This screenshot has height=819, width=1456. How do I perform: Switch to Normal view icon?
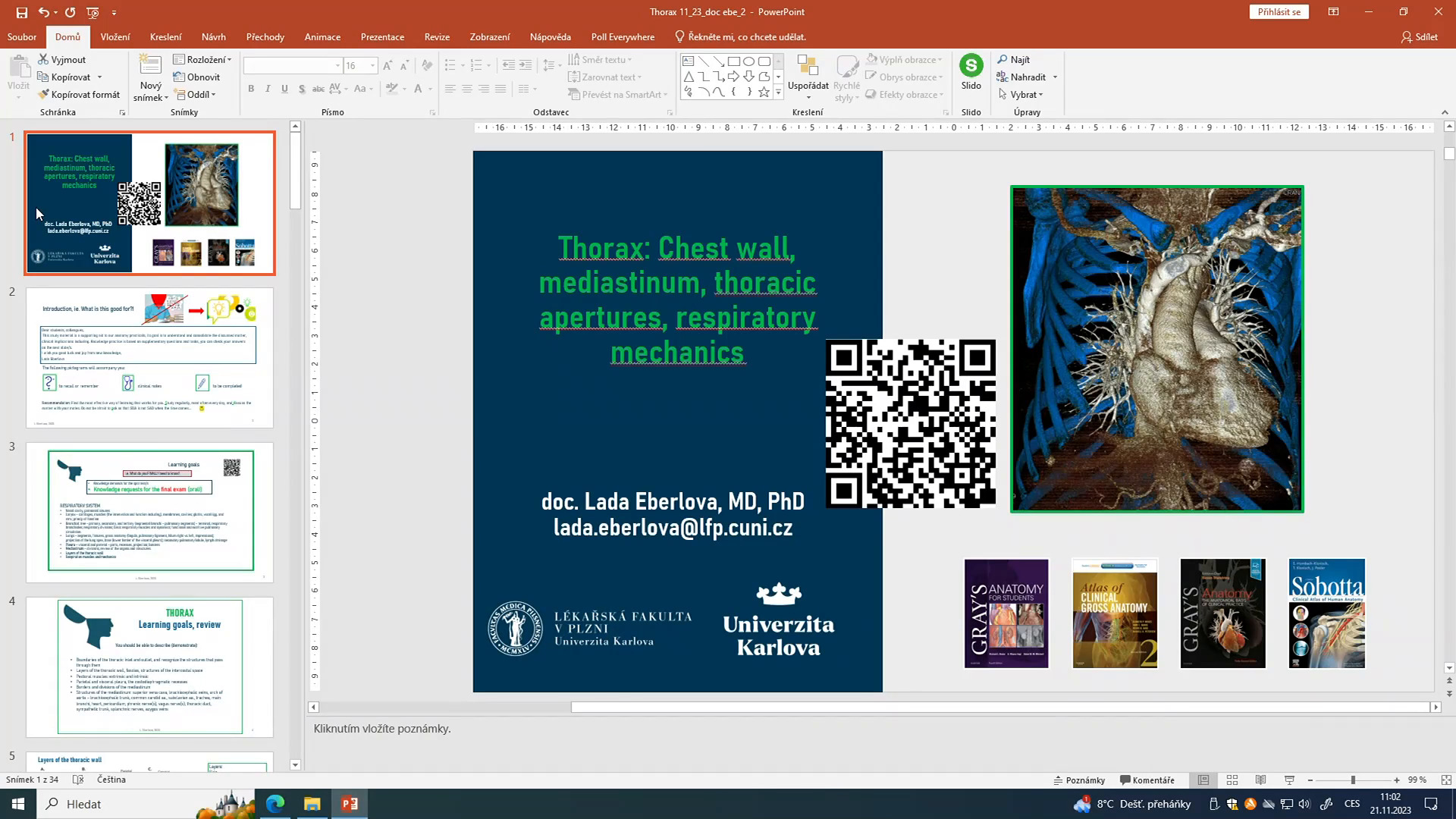[x=1203, y=780]
